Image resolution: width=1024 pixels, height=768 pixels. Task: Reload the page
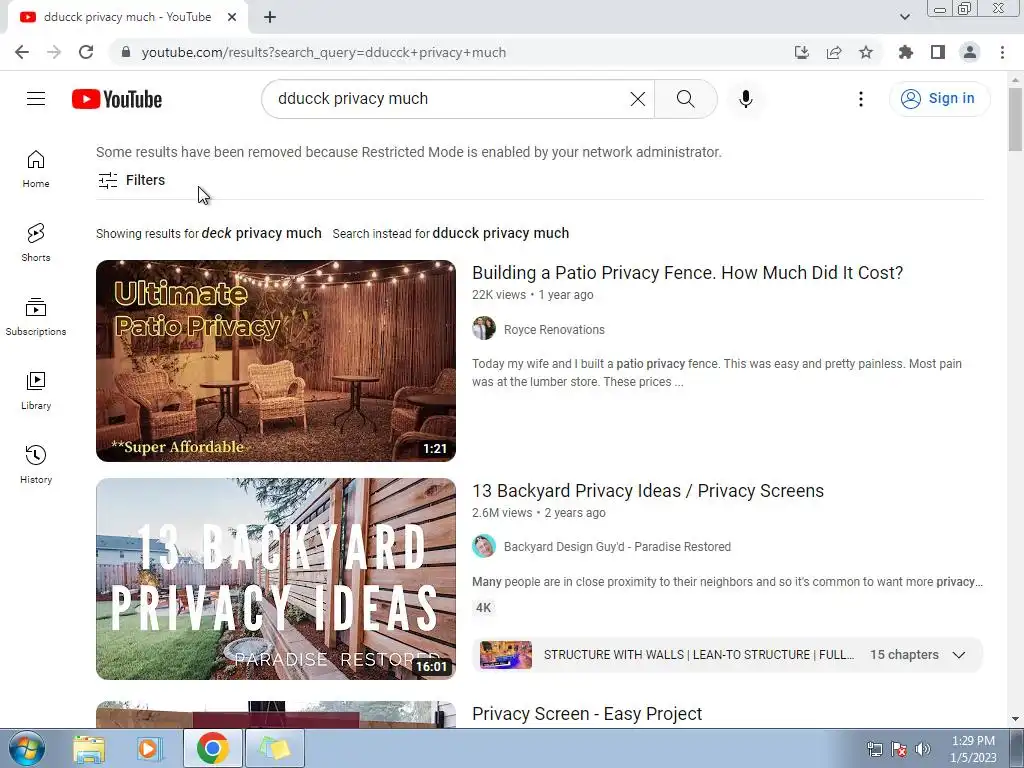[x=86, y=52]
